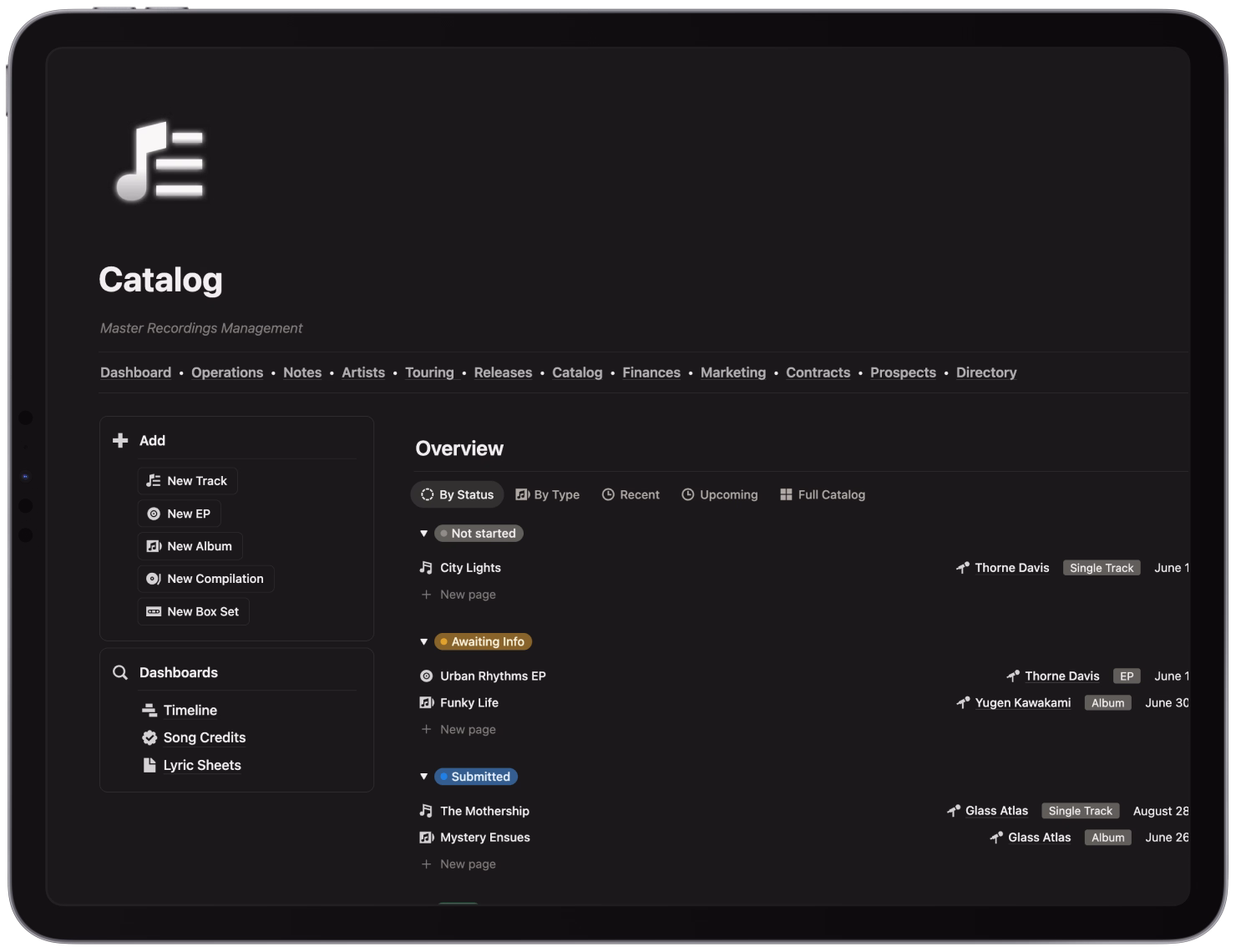Go to the Dashboard link
Image resolution: width=1236 pixels, height=952 pixels.
pyautogui.click(x=135, y=372)
